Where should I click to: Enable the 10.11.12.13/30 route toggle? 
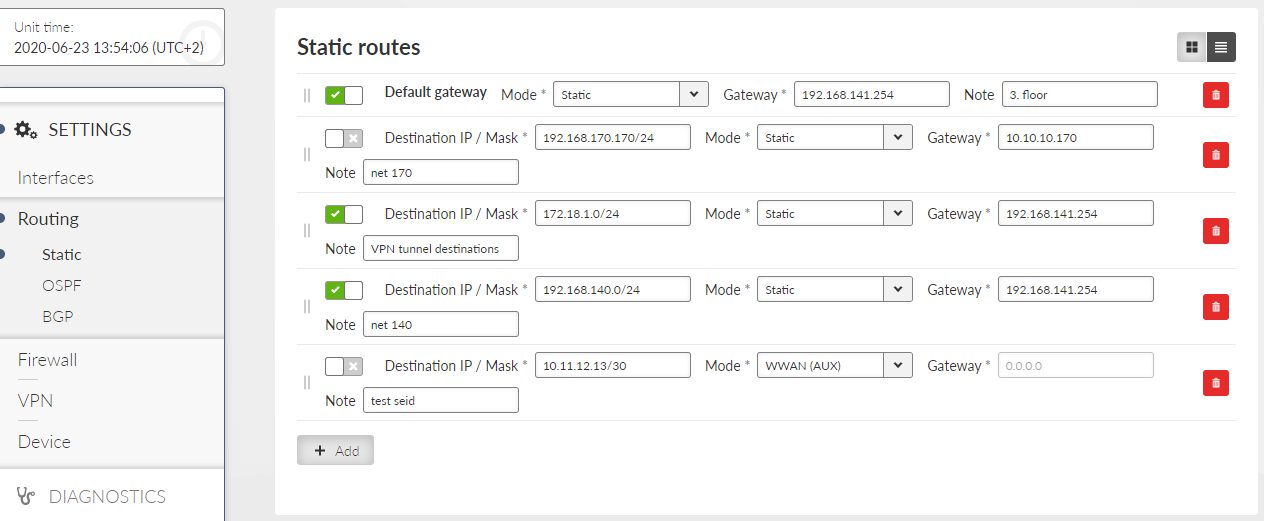(x=343, y=366)
